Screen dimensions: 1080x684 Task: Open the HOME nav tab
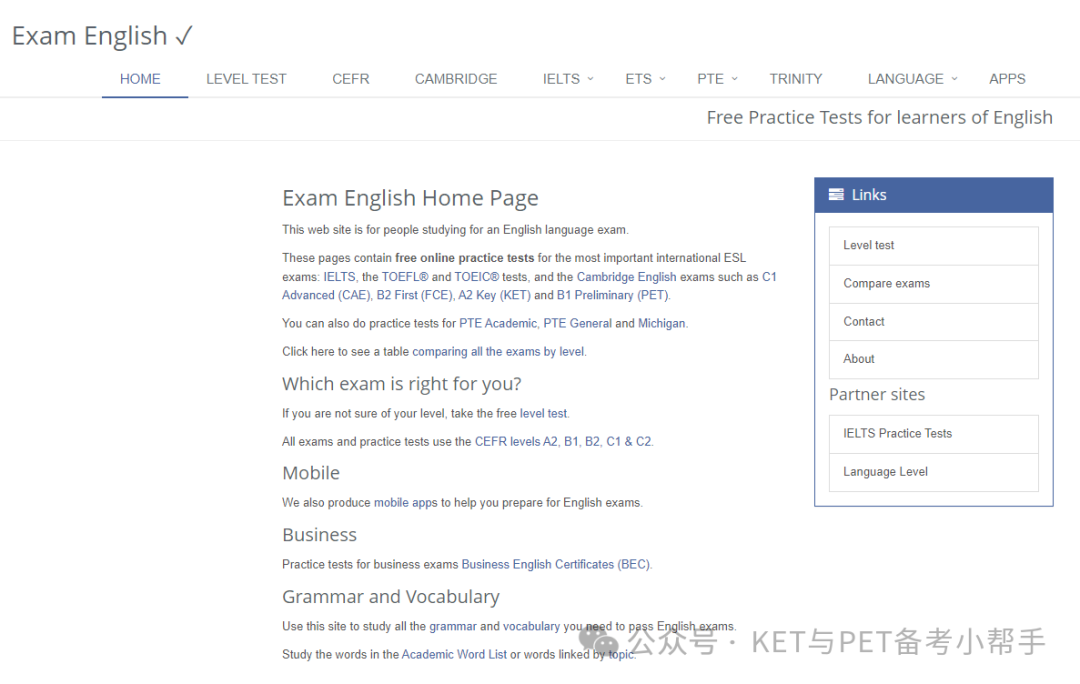(141, 79)
